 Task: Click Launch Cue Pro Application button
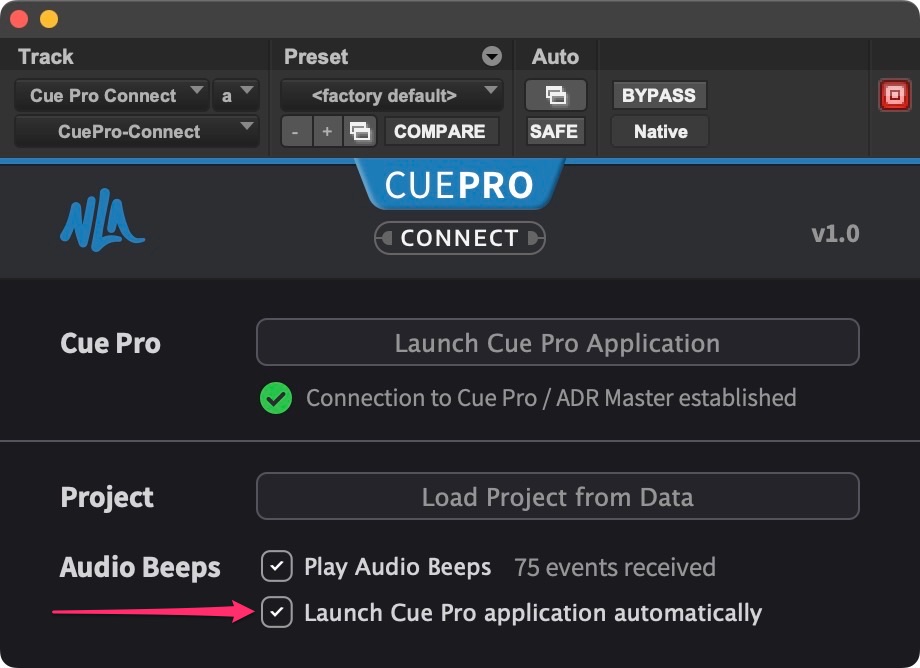tap(557, 343)
